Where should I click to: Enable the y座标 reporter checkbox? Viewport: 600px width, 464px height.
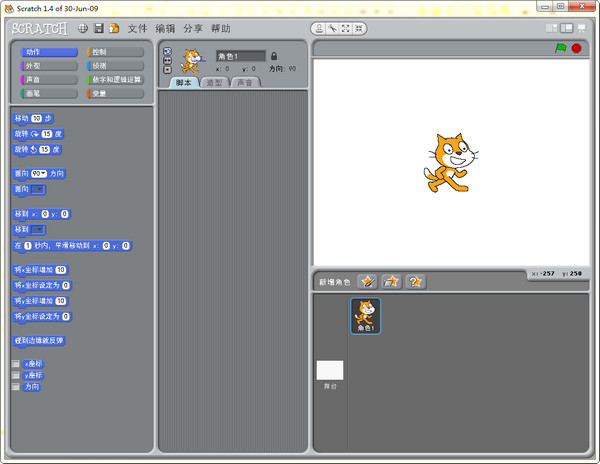16,375
